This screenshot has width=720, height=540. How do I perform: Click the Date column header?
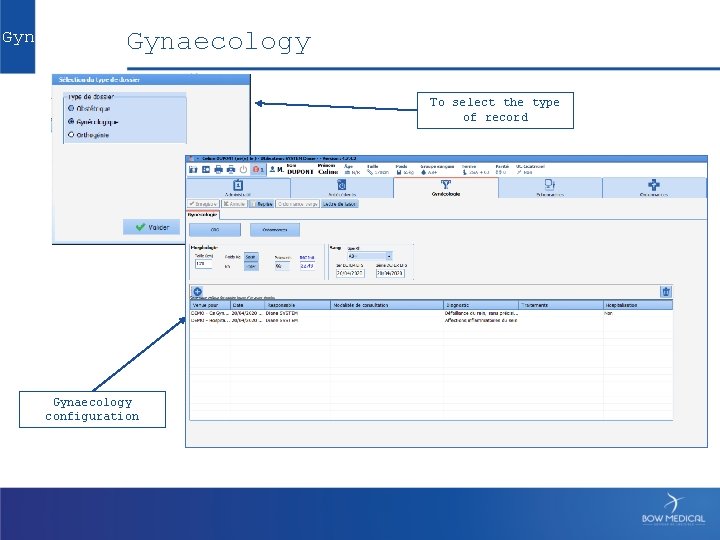tap(248, 305)
